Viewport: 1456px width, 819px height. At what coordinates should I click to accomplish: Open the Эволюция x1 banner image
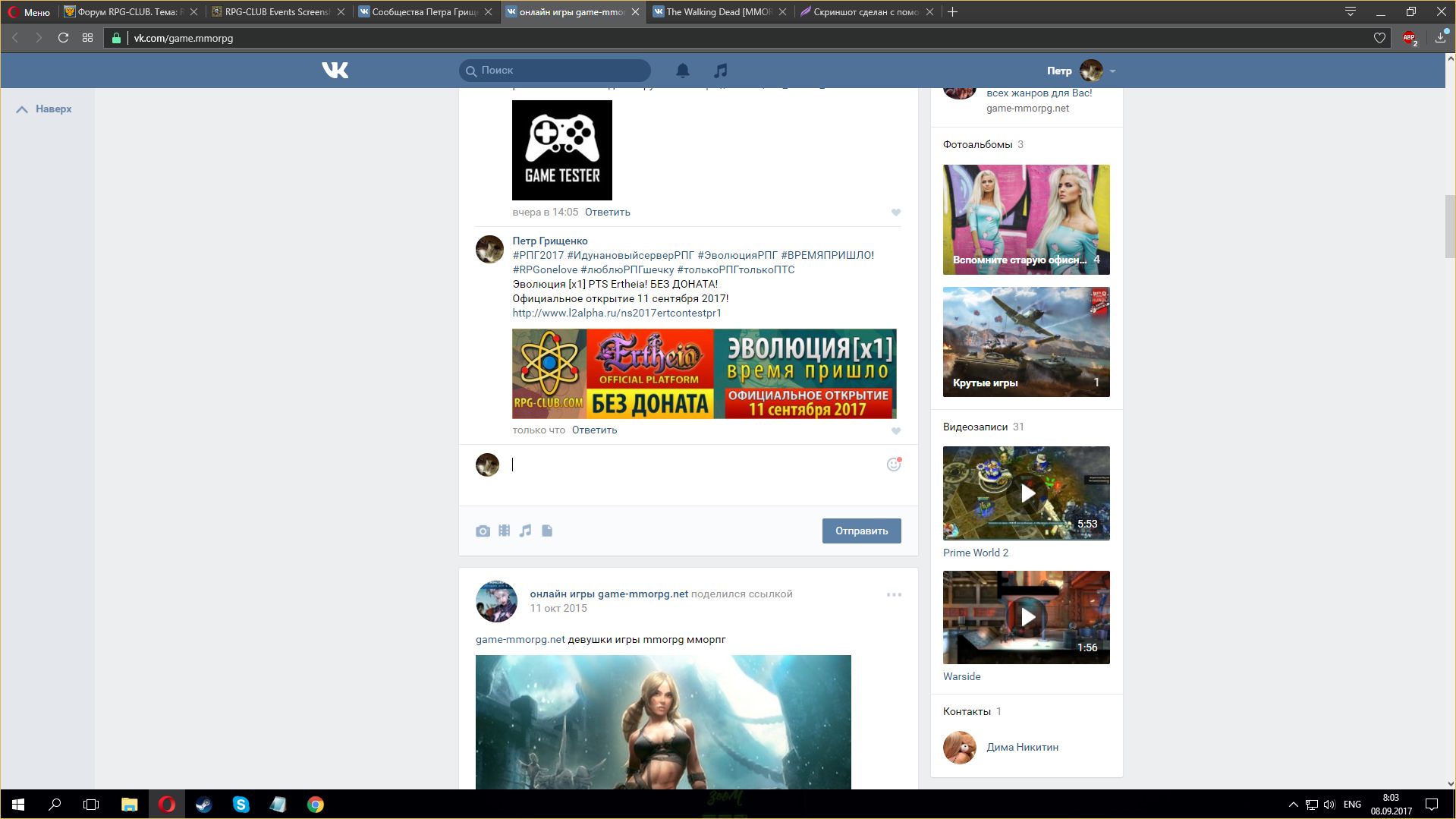(704, 373)
